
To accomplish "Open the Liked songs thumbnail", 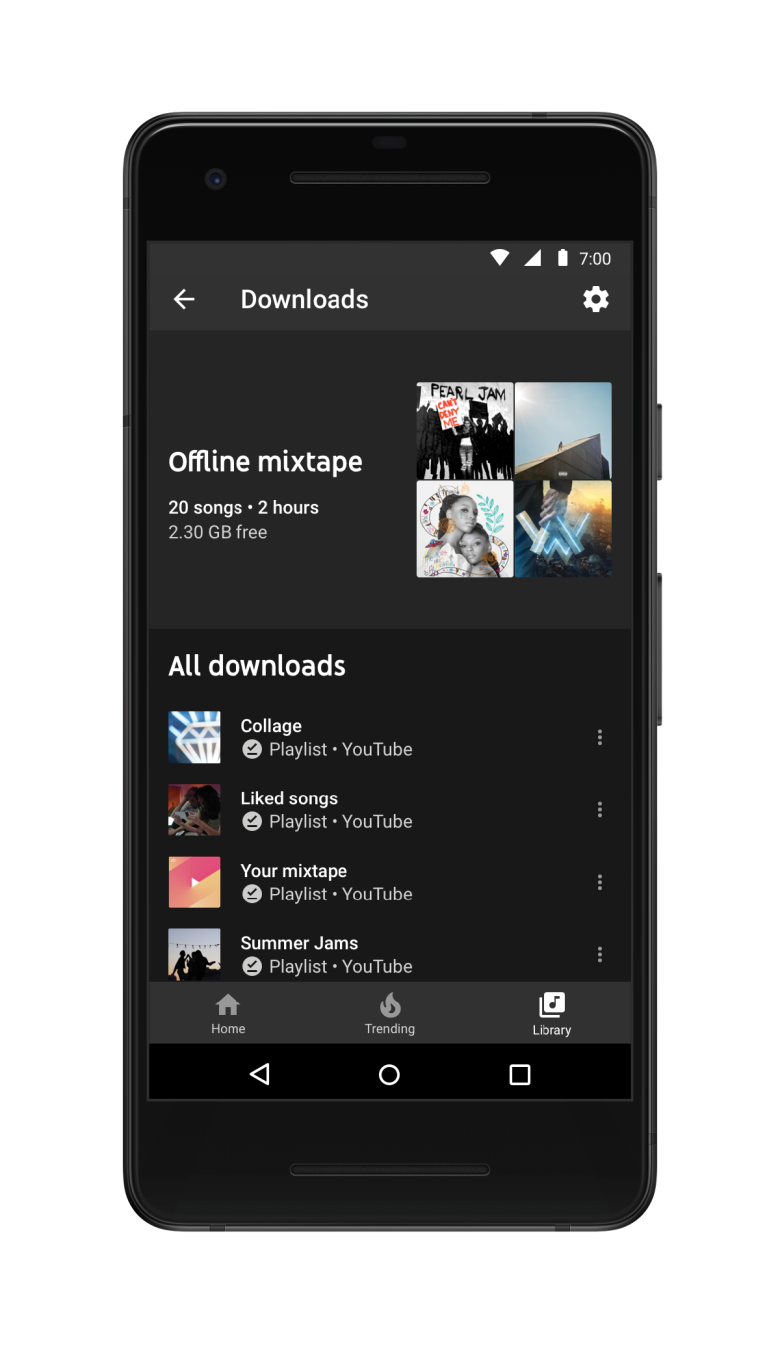I will [194, 809].
